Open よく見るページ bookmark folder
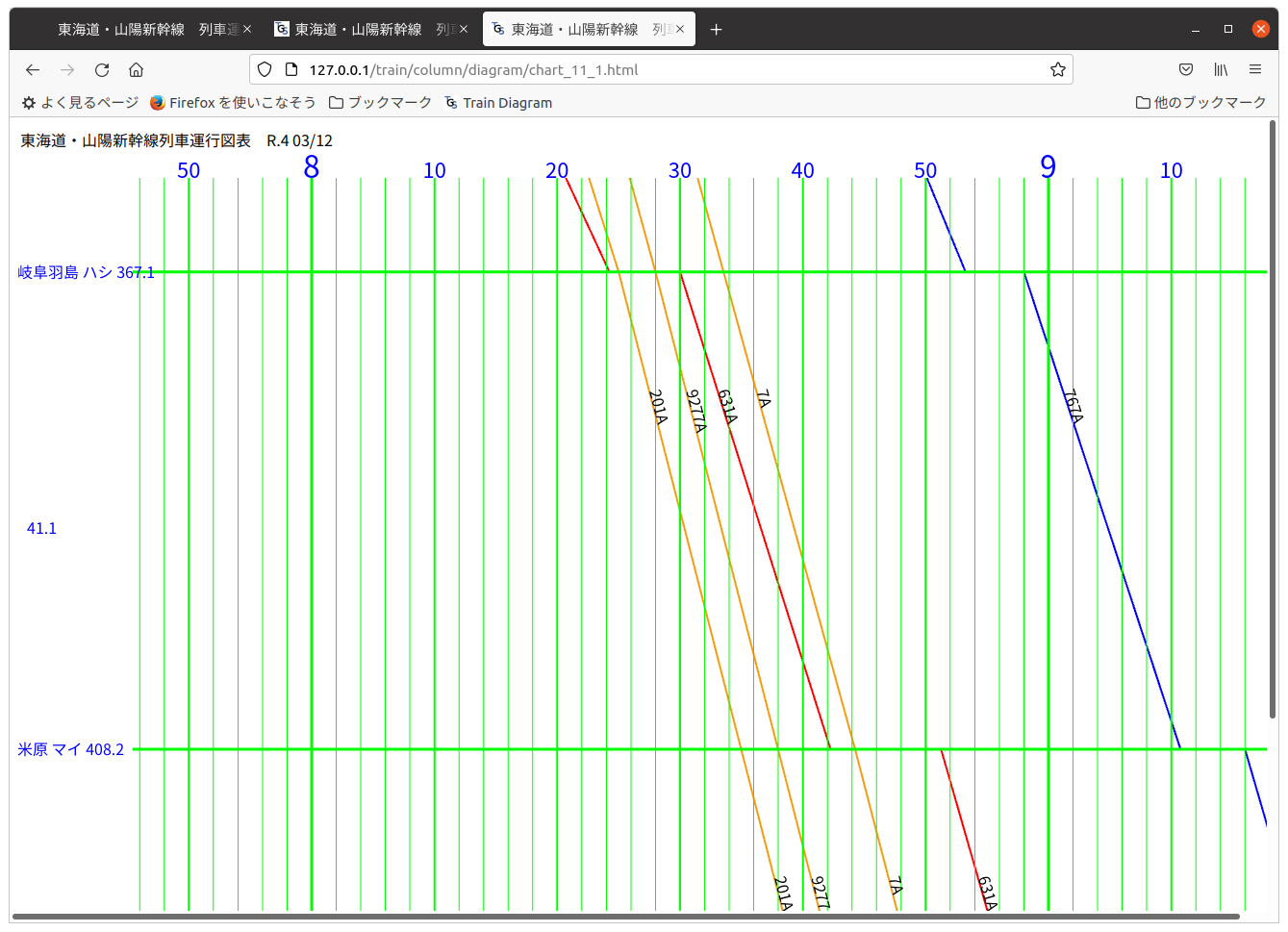 [x=81, y=103]
